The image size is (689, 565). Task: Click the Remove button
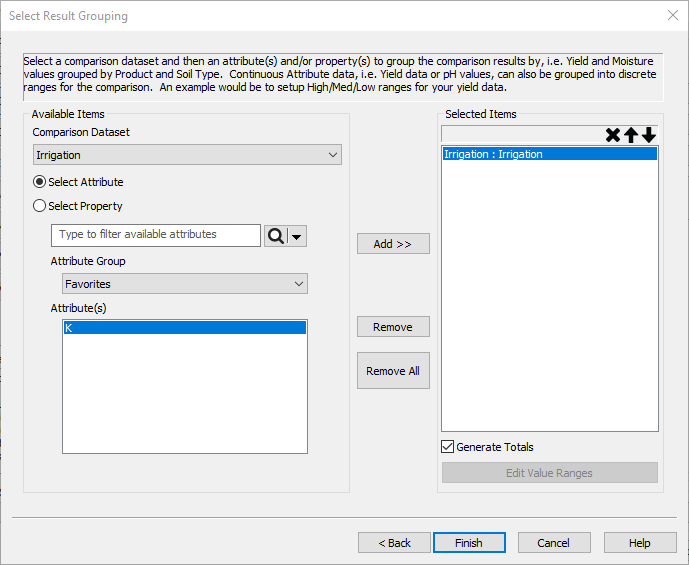click(x=393, y=327)
